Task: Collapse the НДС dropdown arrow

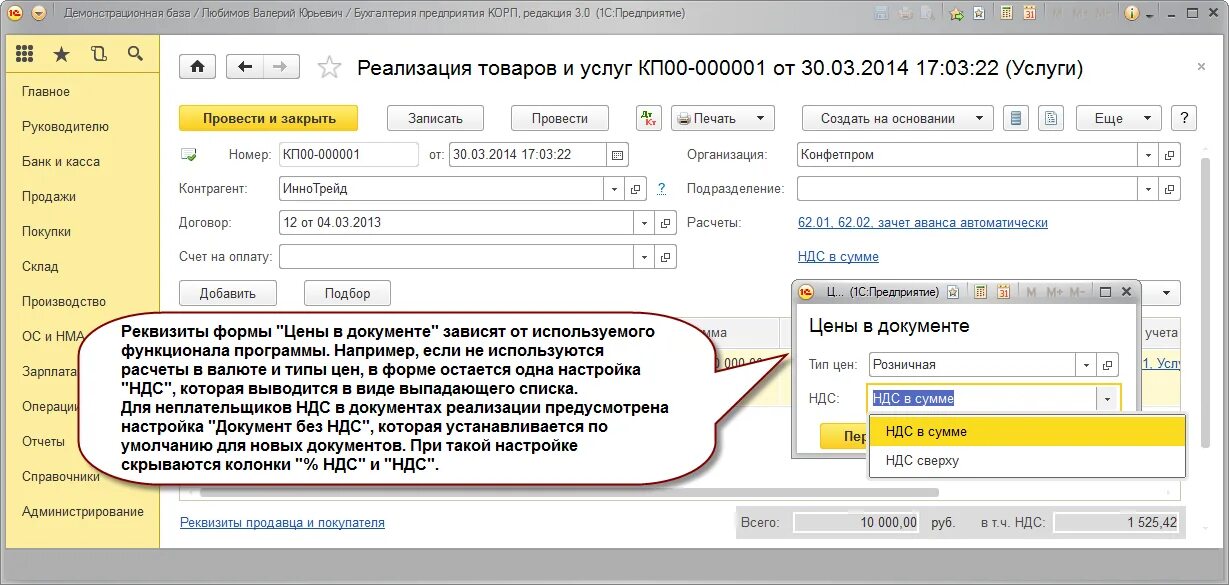Action: [x=1107, y=398]
